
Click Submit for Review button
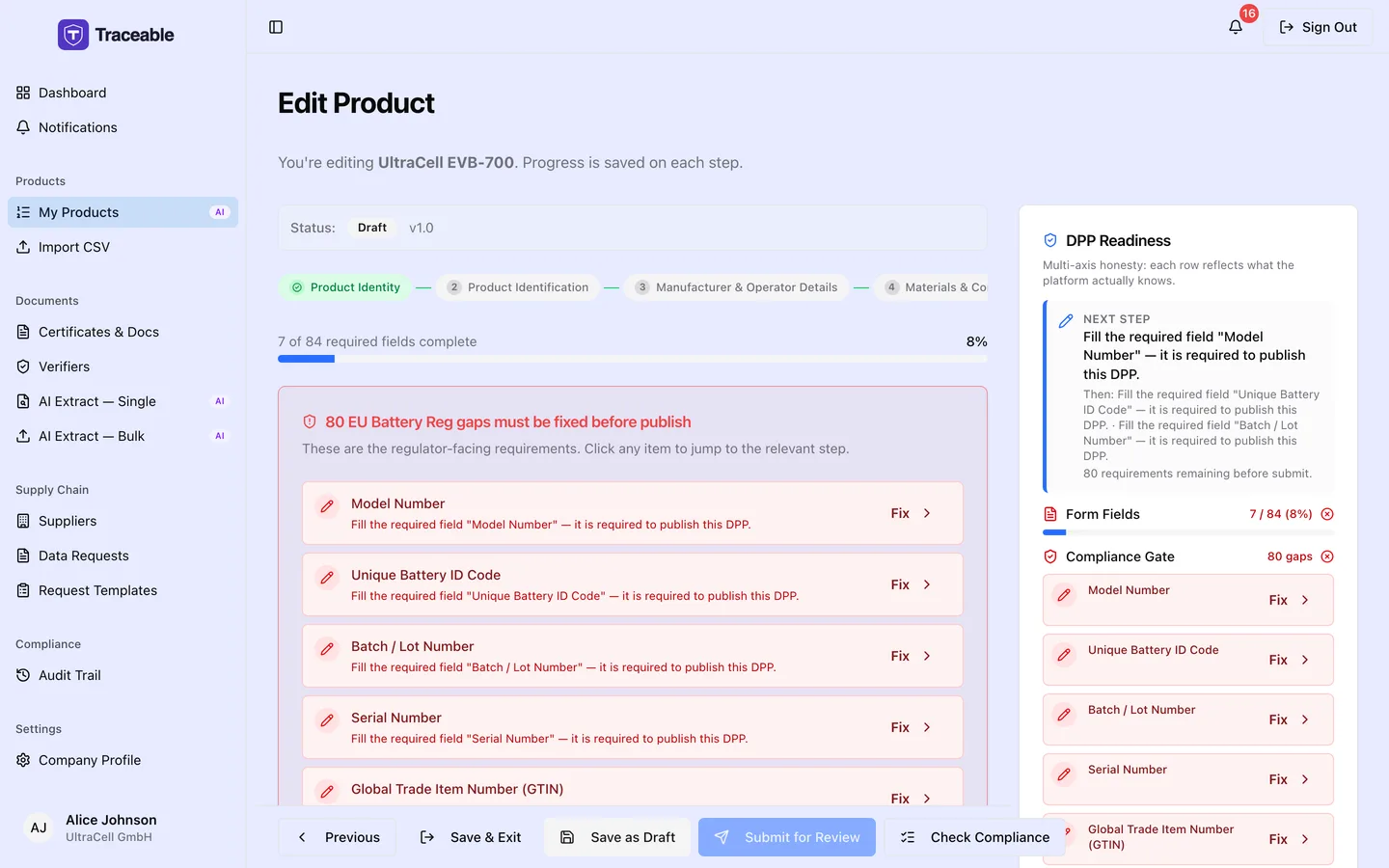787,837
